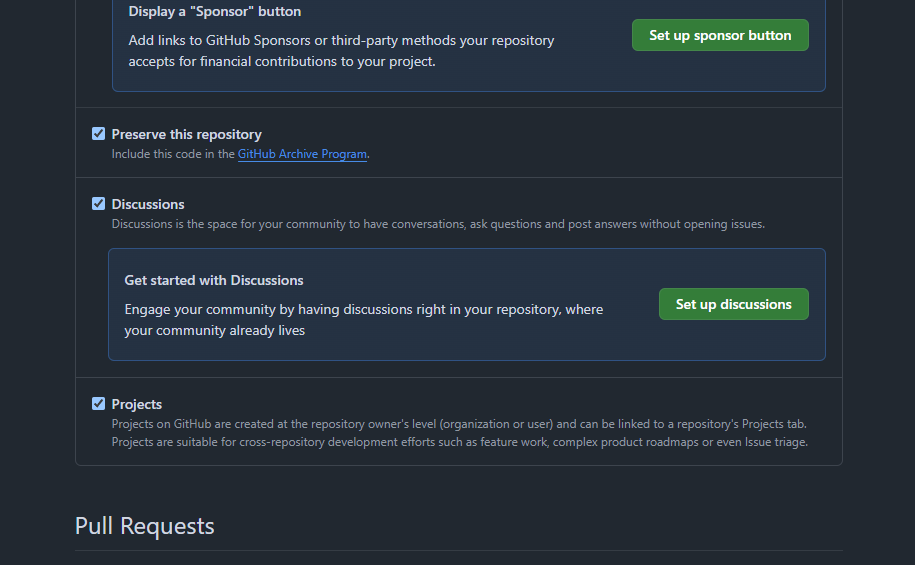This screenshot has height=565, width=915.
Task: Click the "your community already lives" text line
Action: 215,330
